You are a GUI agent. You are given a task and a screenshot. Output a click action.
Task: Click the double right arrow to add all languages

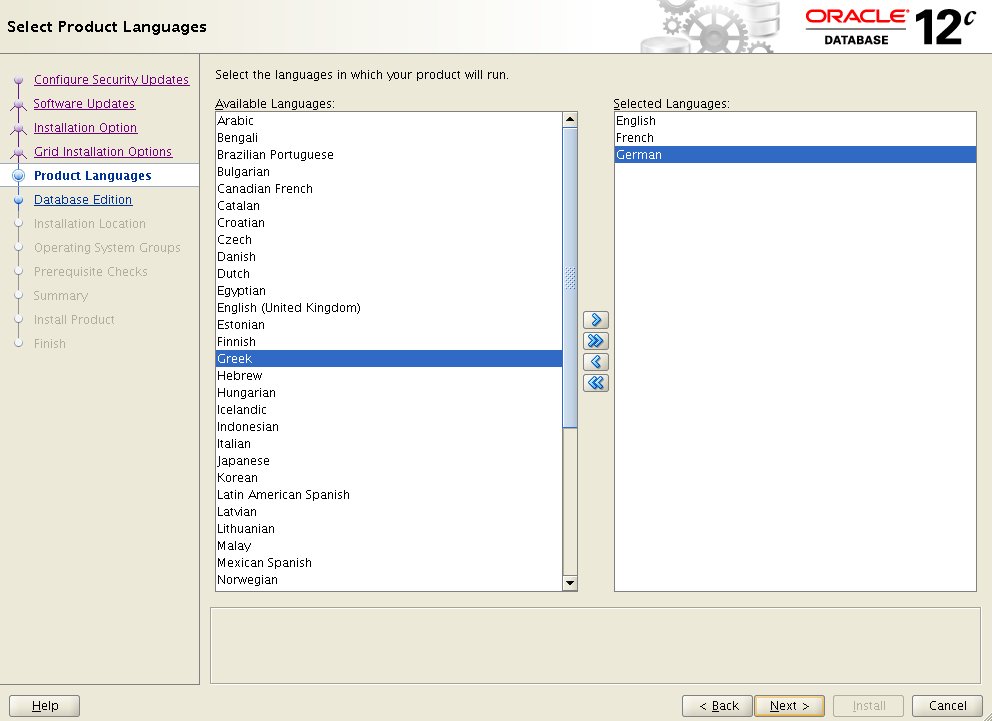pos(595,341)
